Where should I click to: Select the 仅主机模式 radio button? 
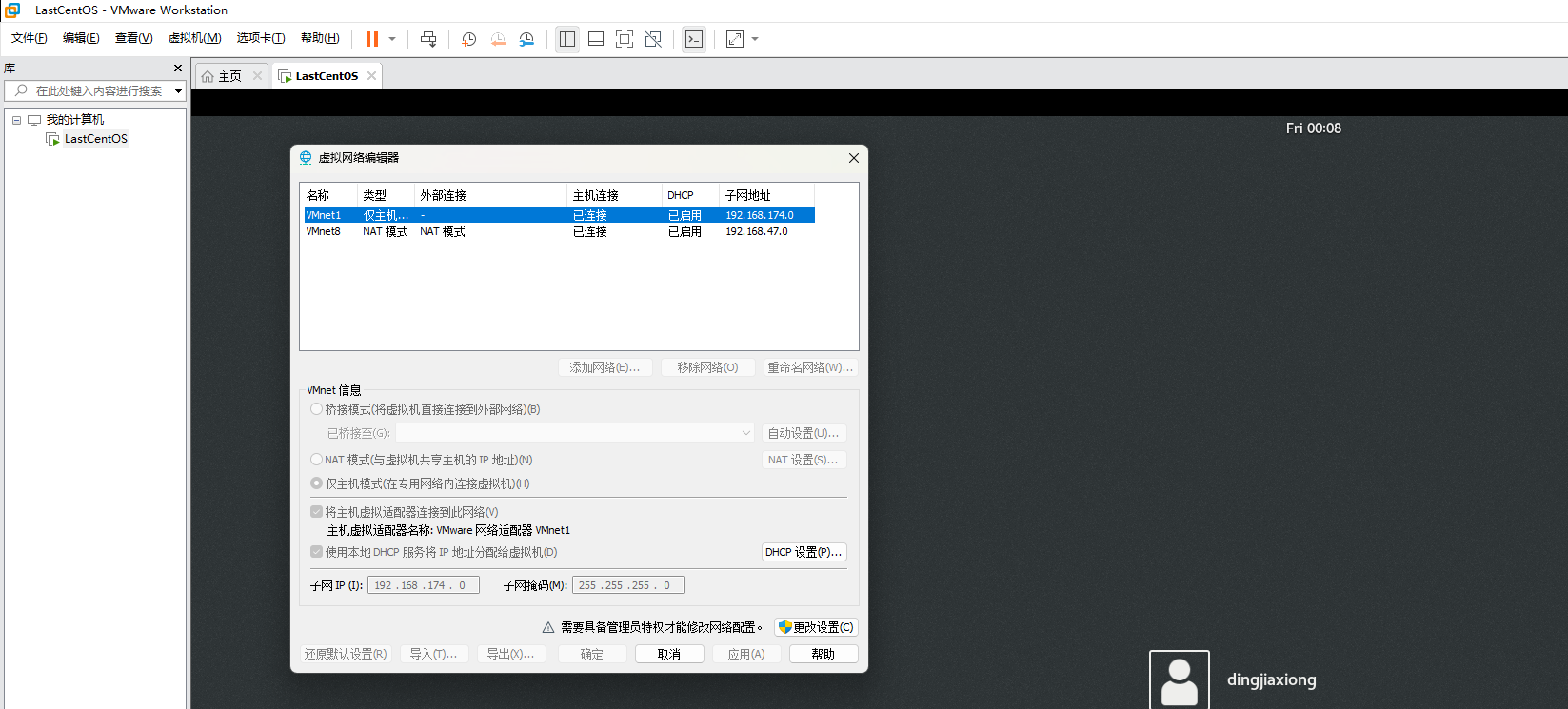pyautogui.click(x=316, y=483)
